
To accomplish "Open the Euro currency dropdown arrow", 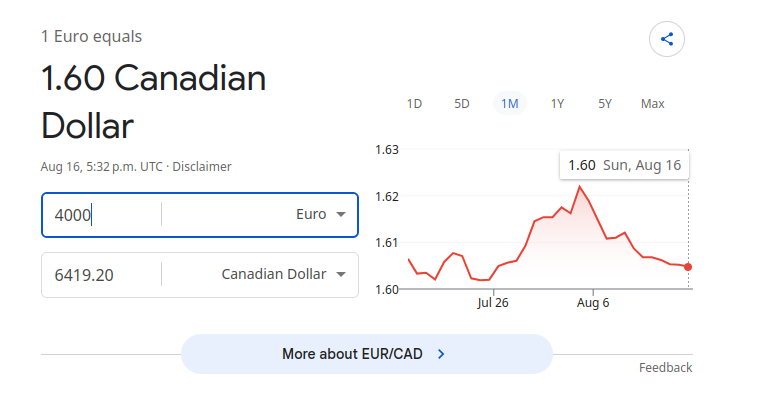I will [341, 214].
